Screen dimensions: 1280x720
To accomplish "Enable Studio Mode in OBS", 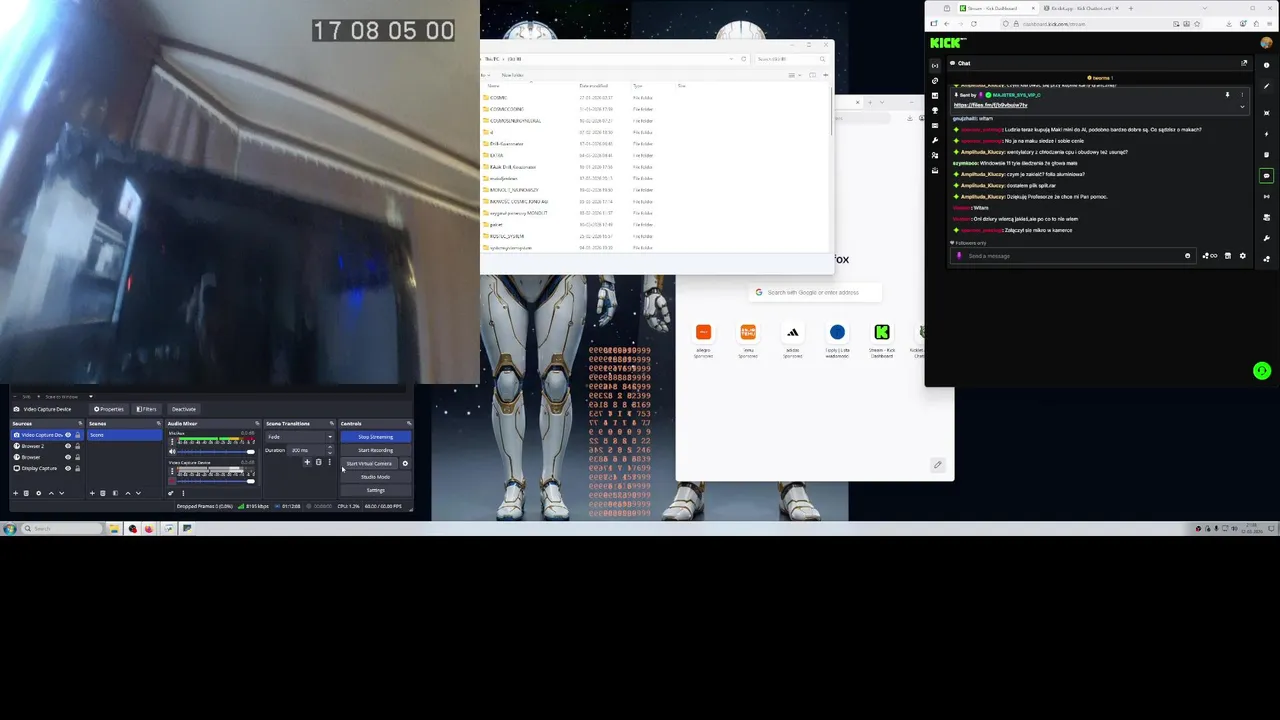I will pyautogui.click(x=376, y=477).
